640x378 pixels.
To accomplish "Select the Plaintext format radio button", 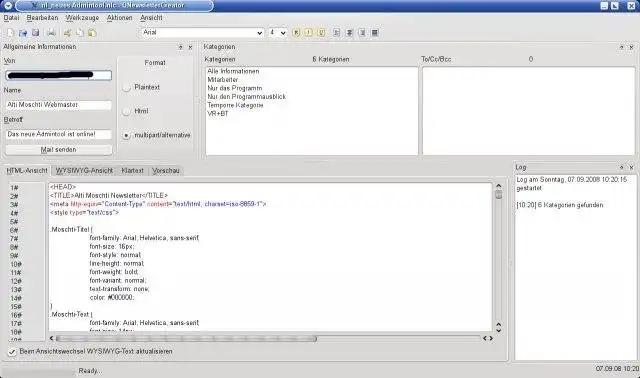I will click(x=127, y=87).
